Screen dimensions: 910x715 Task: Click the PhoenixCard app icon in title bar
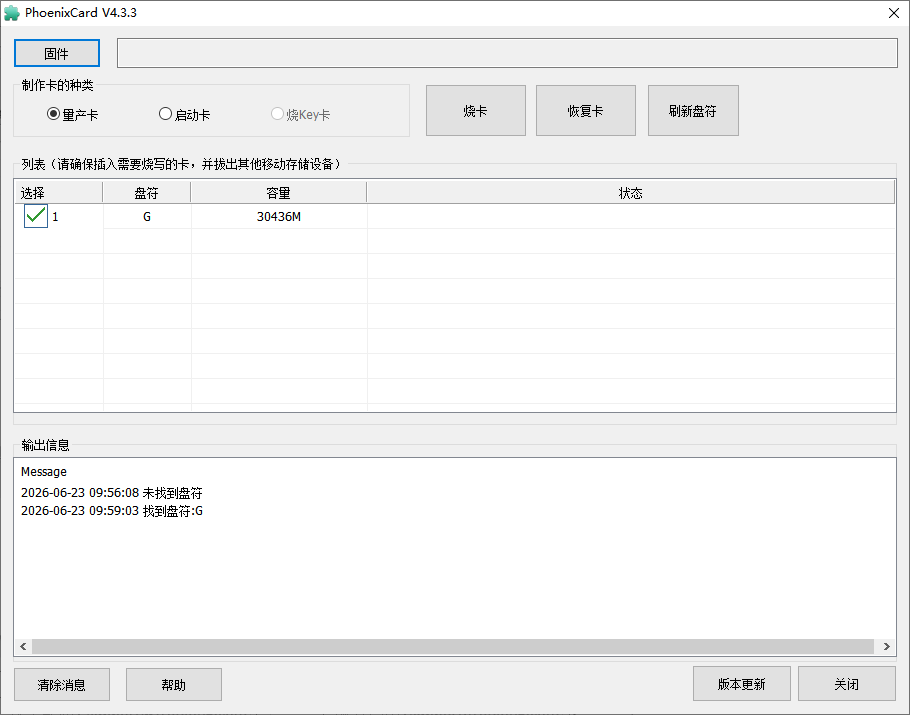(x=12, y=13)
